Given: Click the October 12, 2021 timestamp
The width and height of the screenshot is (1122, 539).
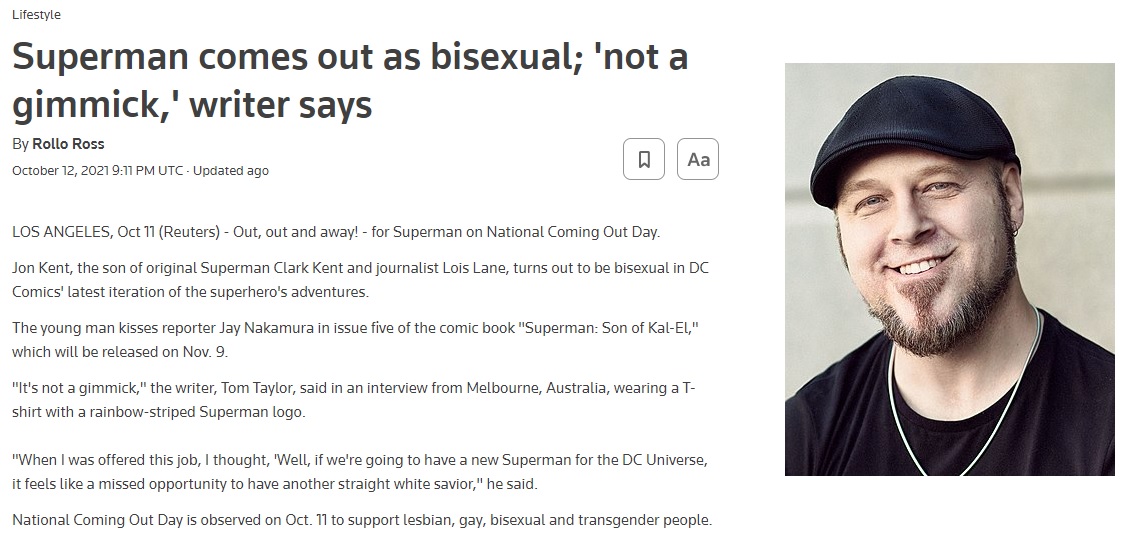Looking at the screenshot, I should [x=97, y=170].
